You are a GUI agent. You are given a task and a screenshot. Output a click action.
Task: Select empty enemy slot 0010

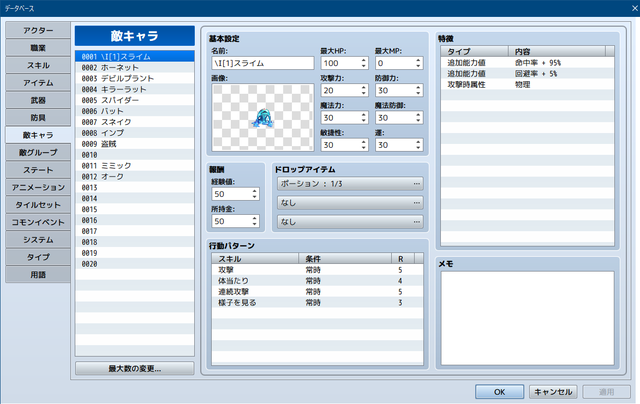(135, 155)
